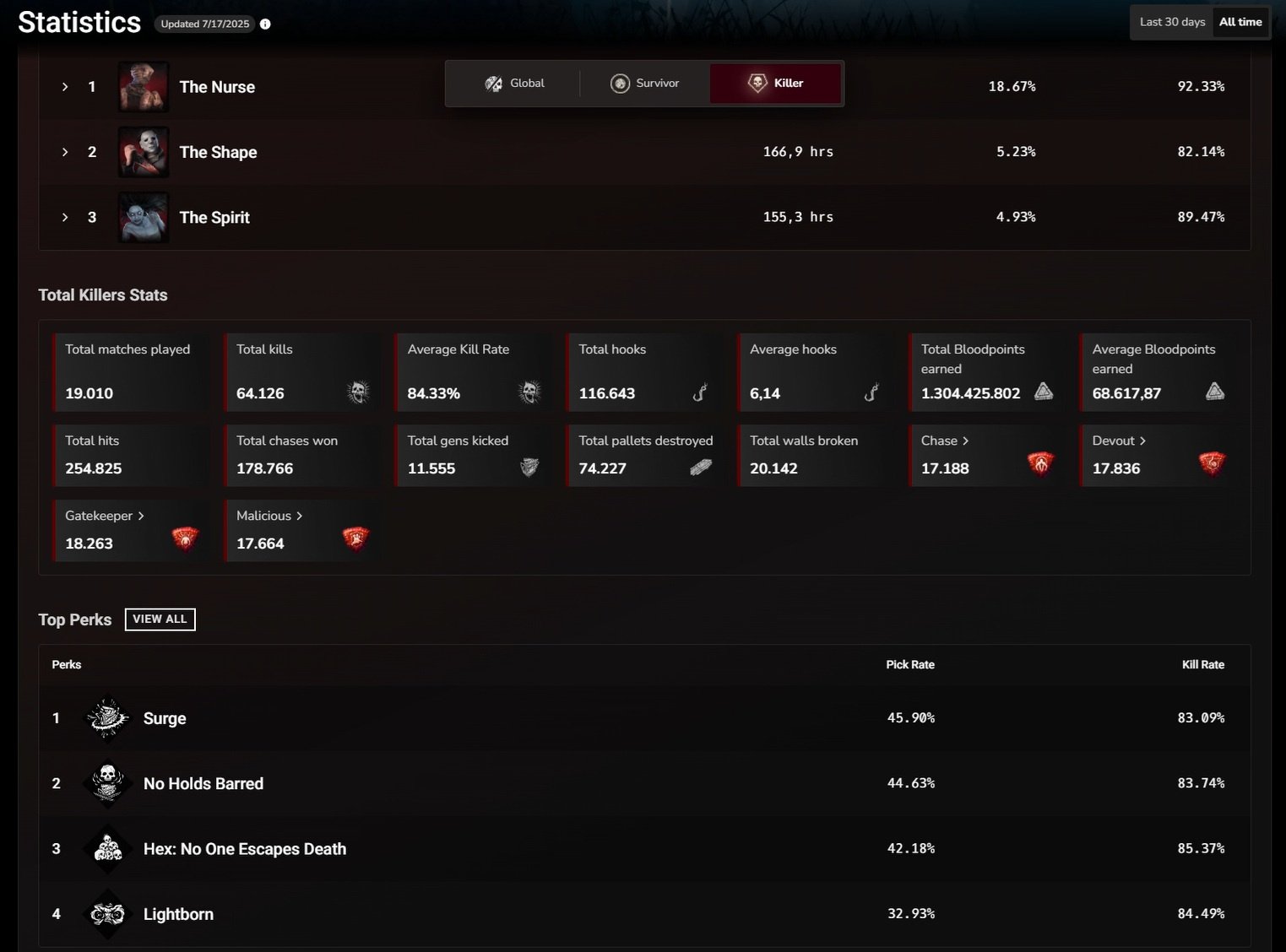Click The Shape killer name

click(x=218, y=152)
